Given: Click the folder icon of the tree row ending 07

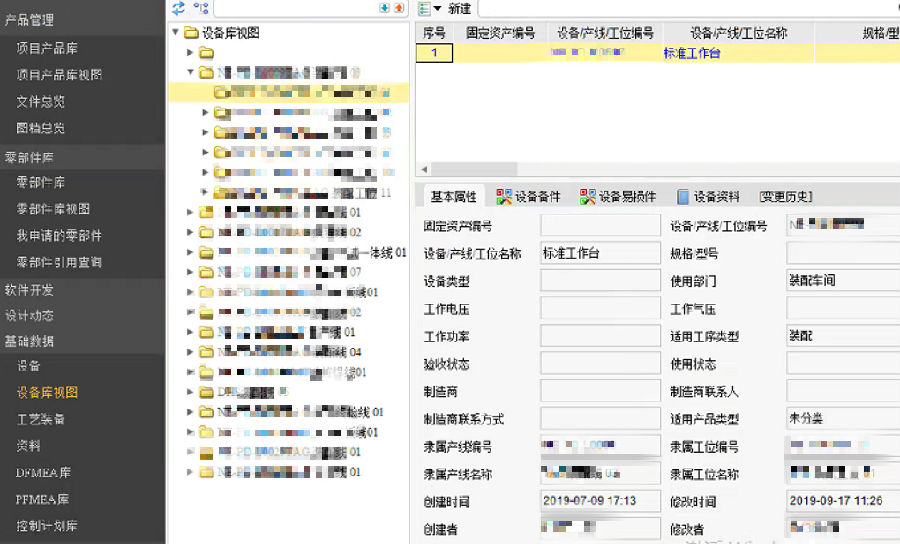Looking at the screenshot, I should click(206, 272).
